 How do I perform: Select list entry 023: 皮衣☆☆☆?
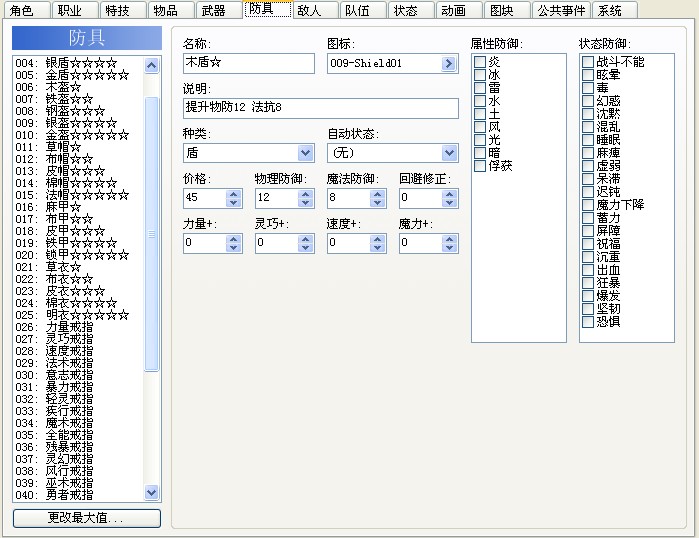[x=78, y=291]
